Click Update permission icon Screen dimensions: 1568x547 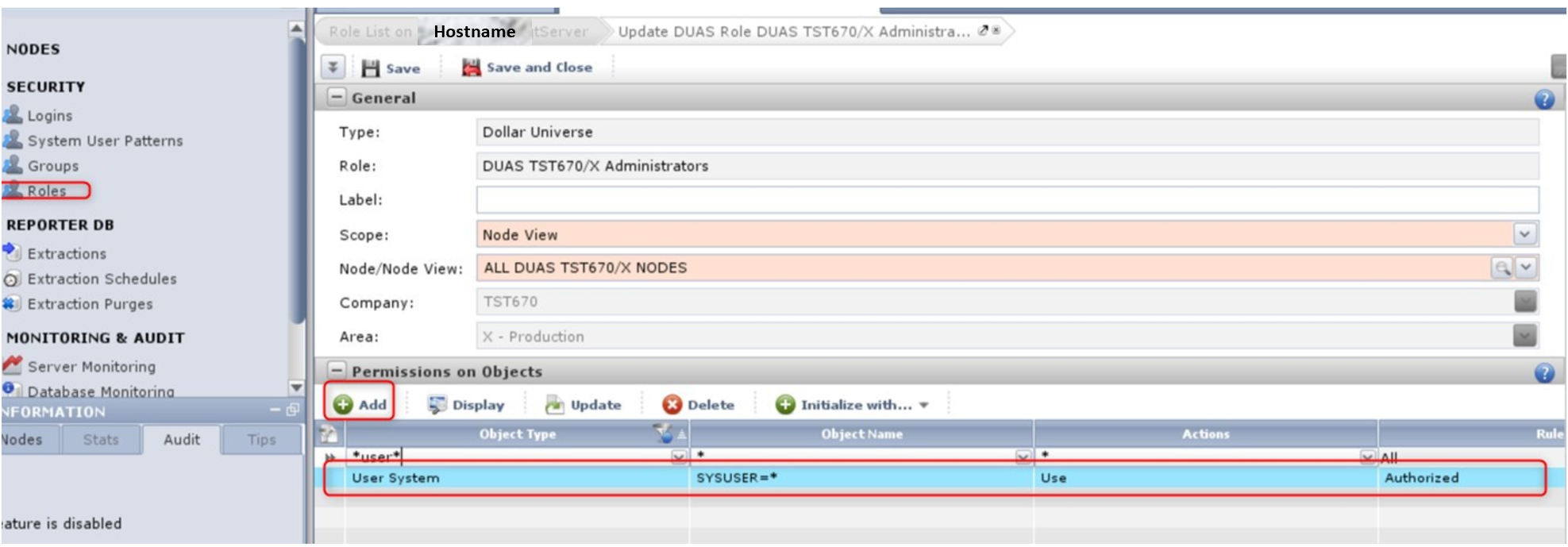(554, 405)
